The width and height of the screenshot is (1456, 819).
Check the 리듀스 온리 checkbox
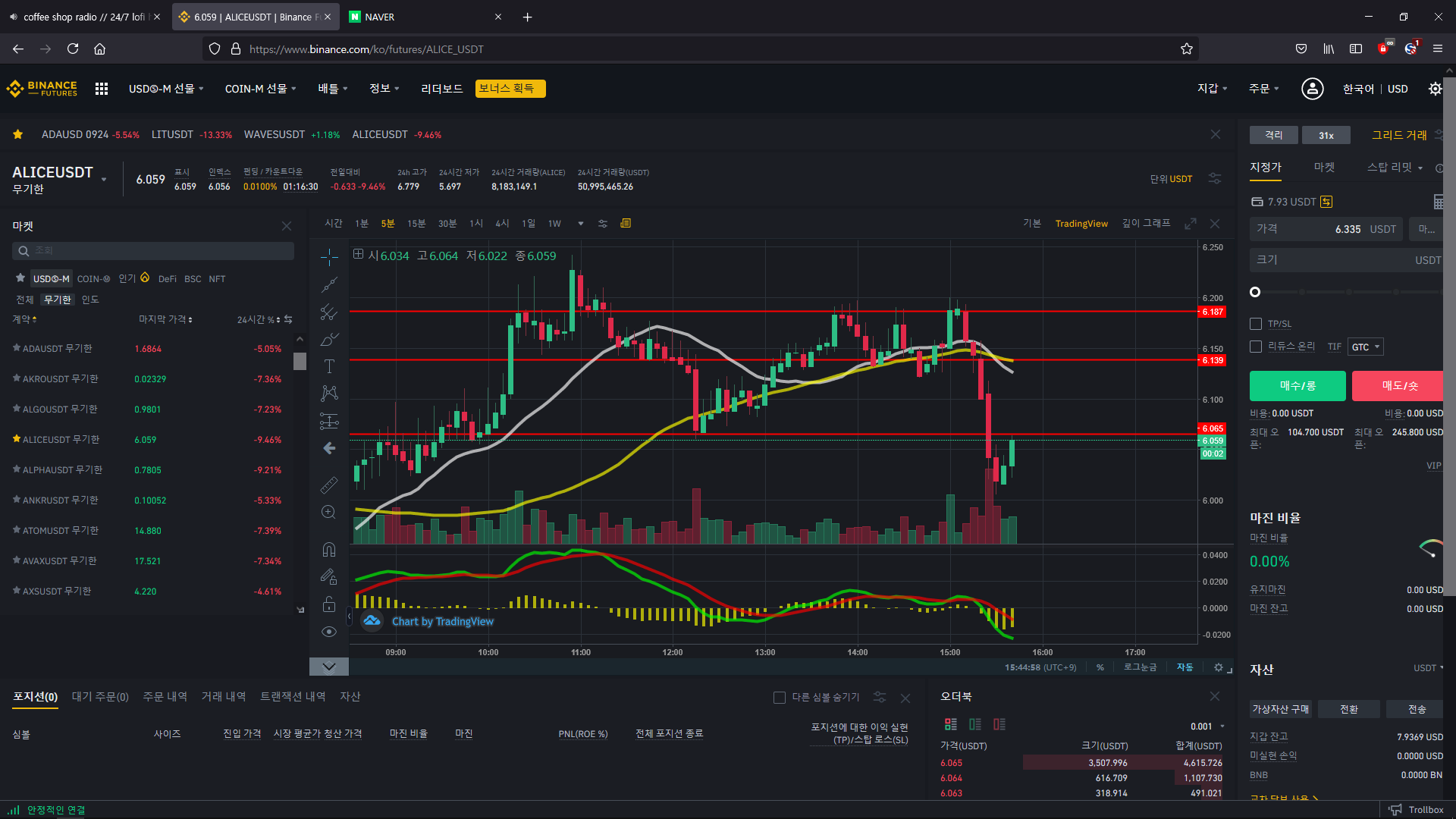(1256, 347)
